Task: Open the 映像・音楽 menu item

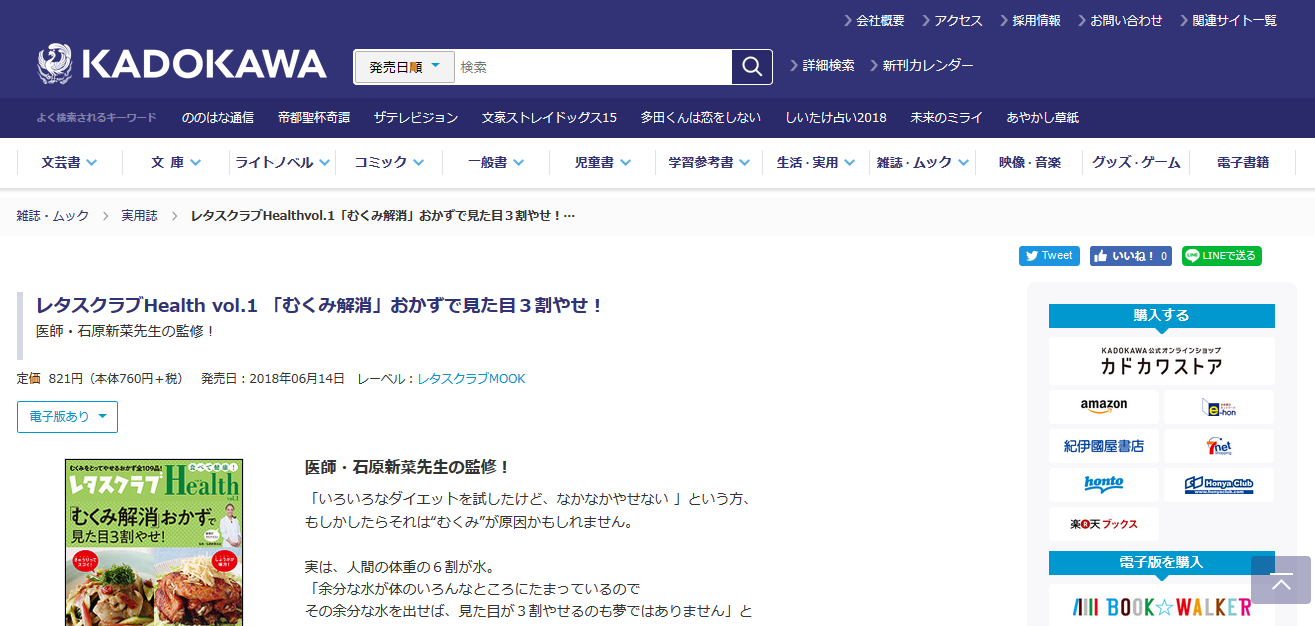Action: point(1029,162)
